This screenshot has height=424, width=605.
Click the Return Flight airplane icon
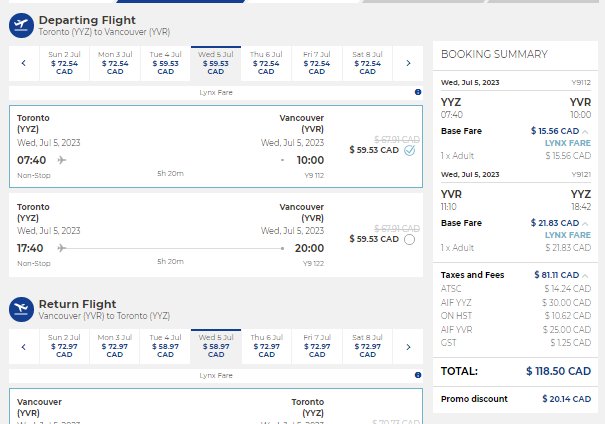[x=21, y=309]
